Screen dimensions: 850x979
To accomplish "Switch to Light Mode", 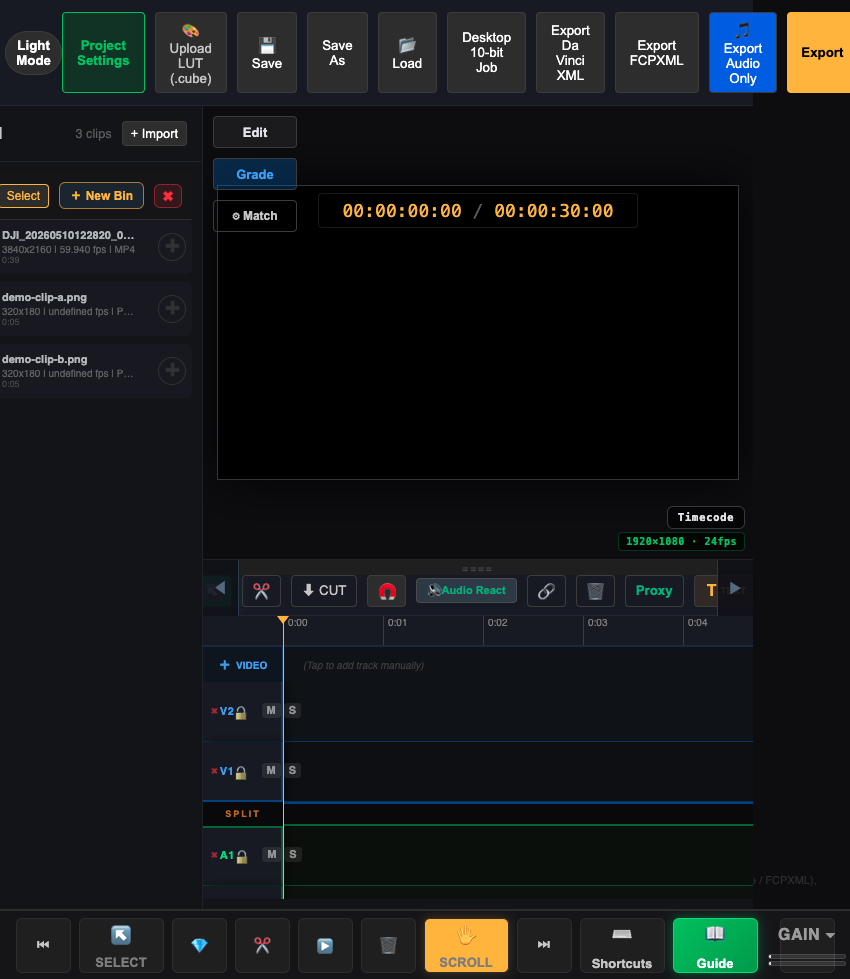I will (33, 53).
